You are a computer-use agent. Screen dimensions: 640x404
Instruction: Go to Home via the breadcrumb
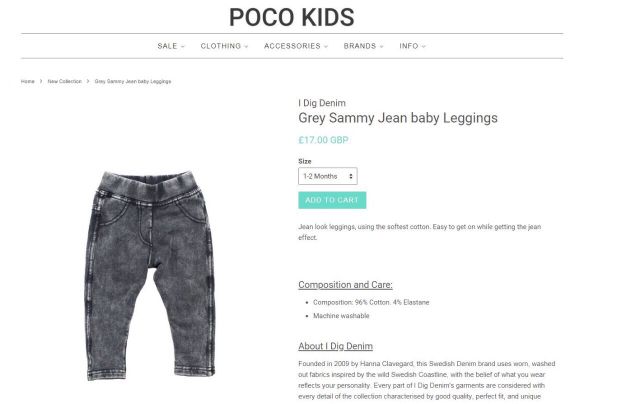click(28, 81)
